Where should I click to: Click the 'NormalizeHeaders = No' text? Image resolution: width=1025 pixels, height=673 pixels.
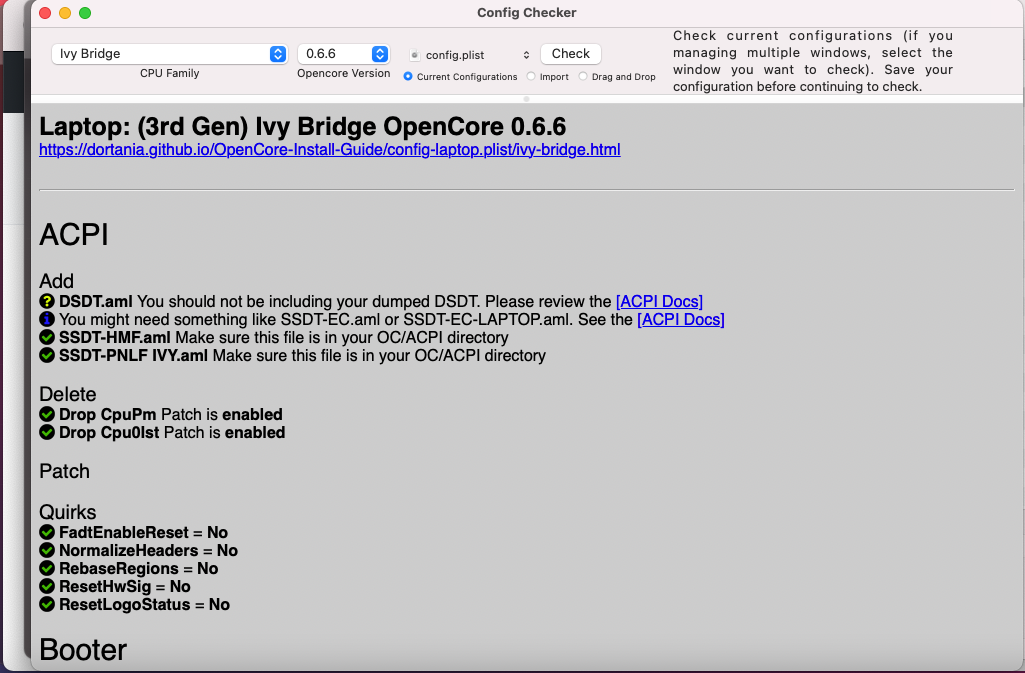pyautogui.click(x=148, y=550)
